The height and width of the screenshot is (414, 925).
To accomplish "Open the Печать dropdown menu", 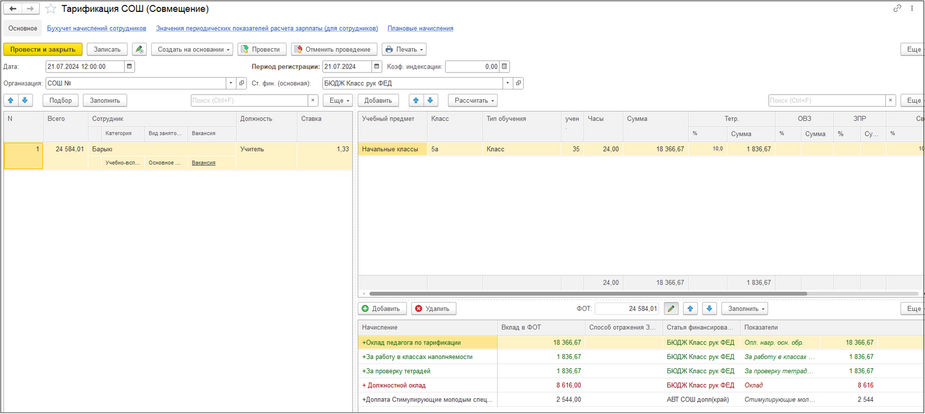I will click(404, 49).
